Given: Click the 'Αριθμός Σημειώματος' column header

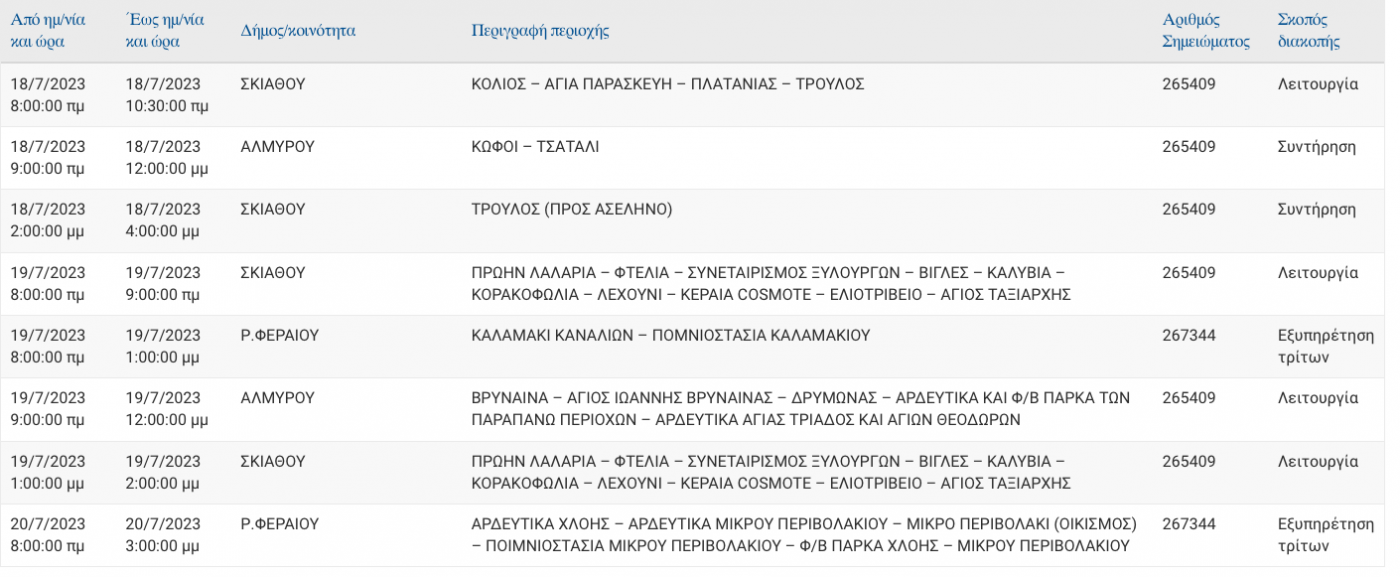Looking at the screenshot, I should [1206, 31].
